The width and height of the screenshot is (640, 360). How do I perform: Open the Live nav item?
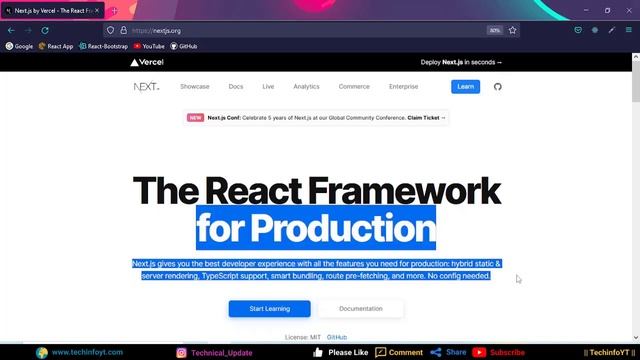(268, 87)
